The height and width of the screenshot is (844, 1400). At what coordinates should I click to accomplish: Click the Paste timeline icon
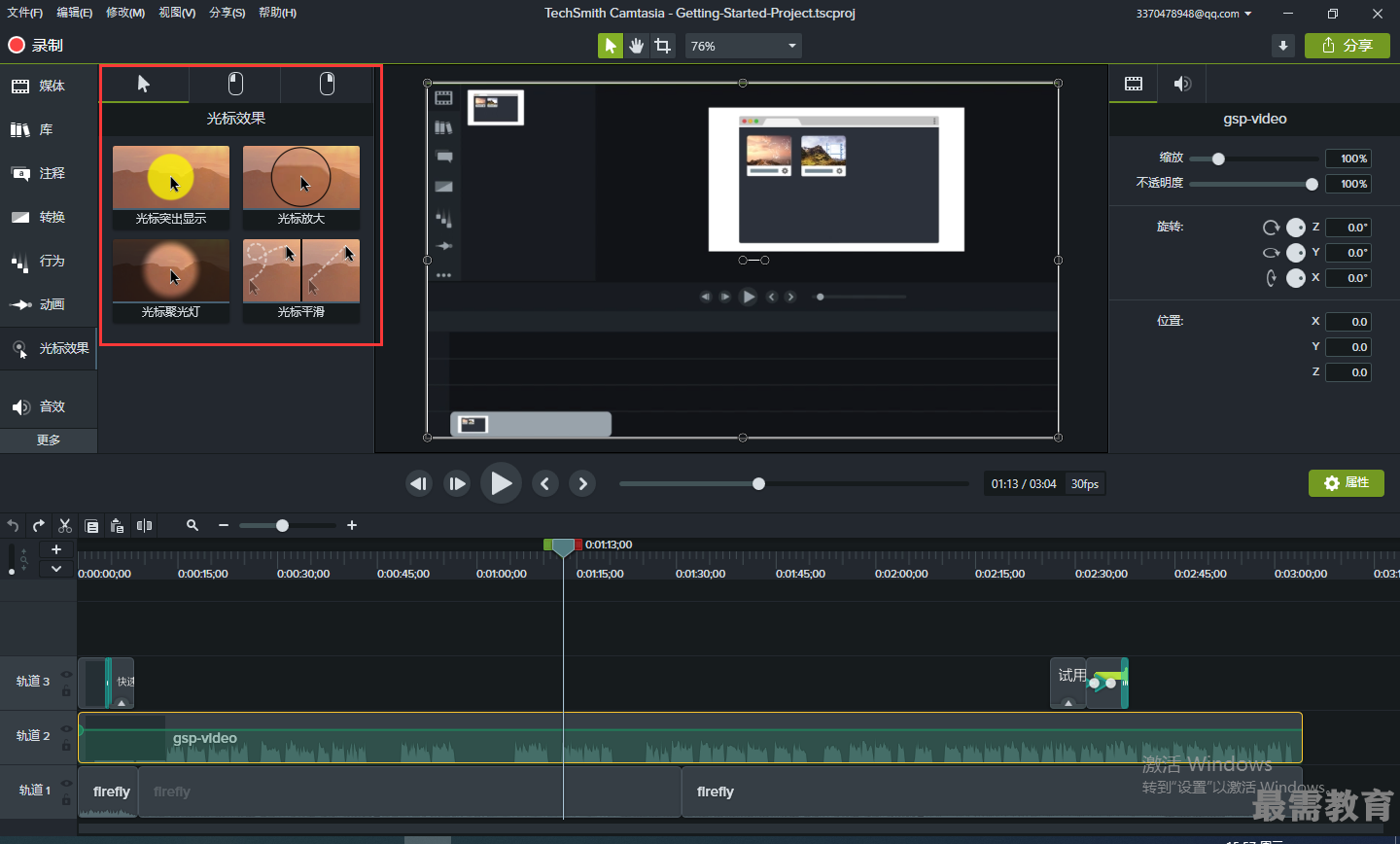click(x=118, y=526)
